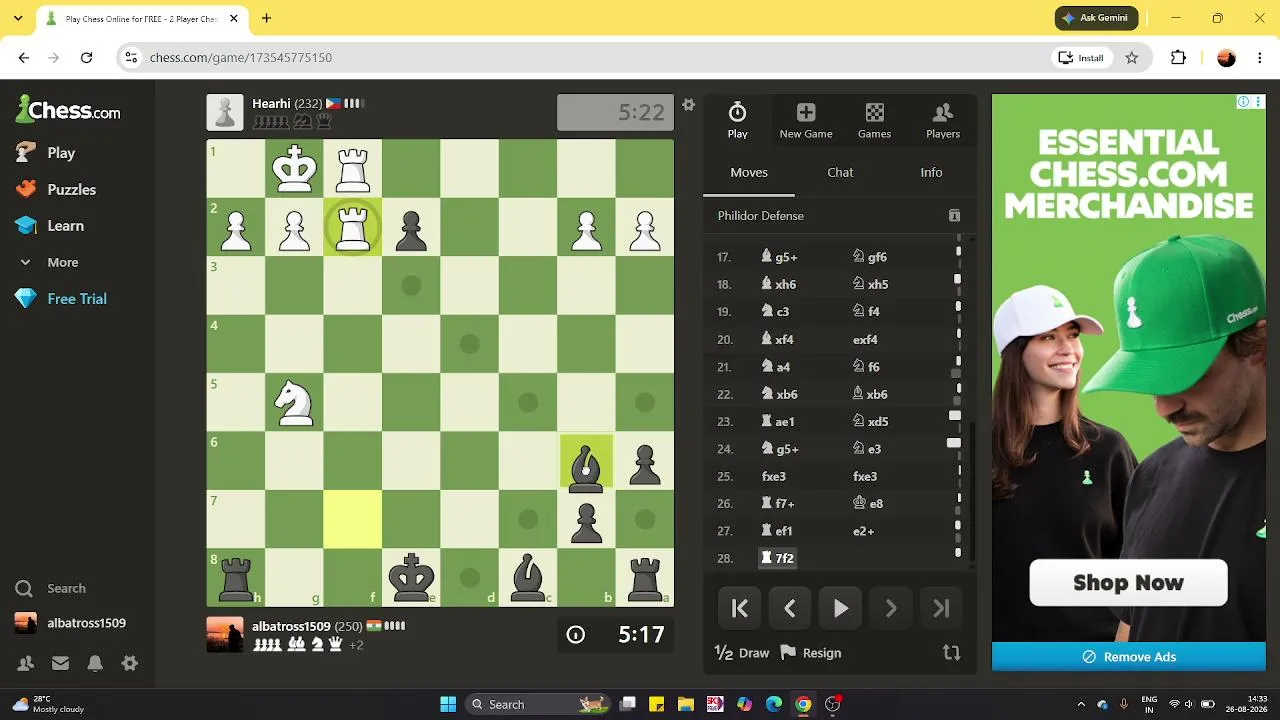Viewport: 1280px width, 720px height.
Task: Click the Free Trial diamond link
Action: point(61,299)
